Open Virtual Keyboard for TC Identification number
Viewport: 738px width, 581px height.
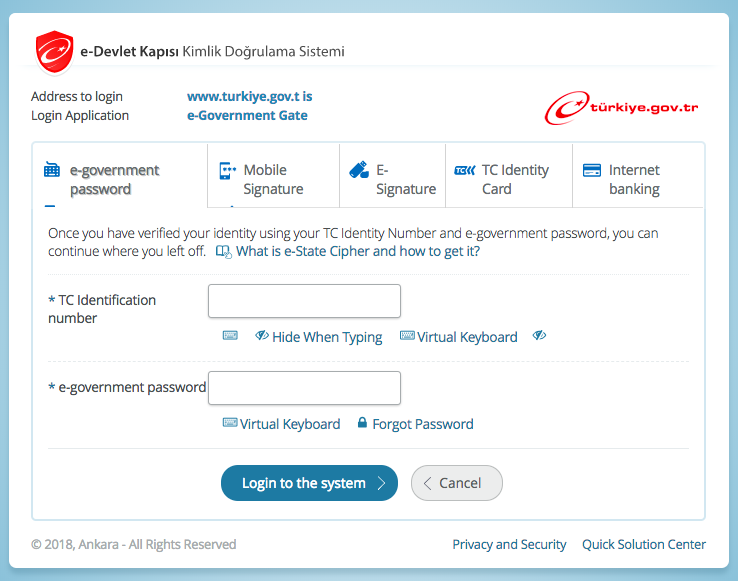(x=459, y=337)
